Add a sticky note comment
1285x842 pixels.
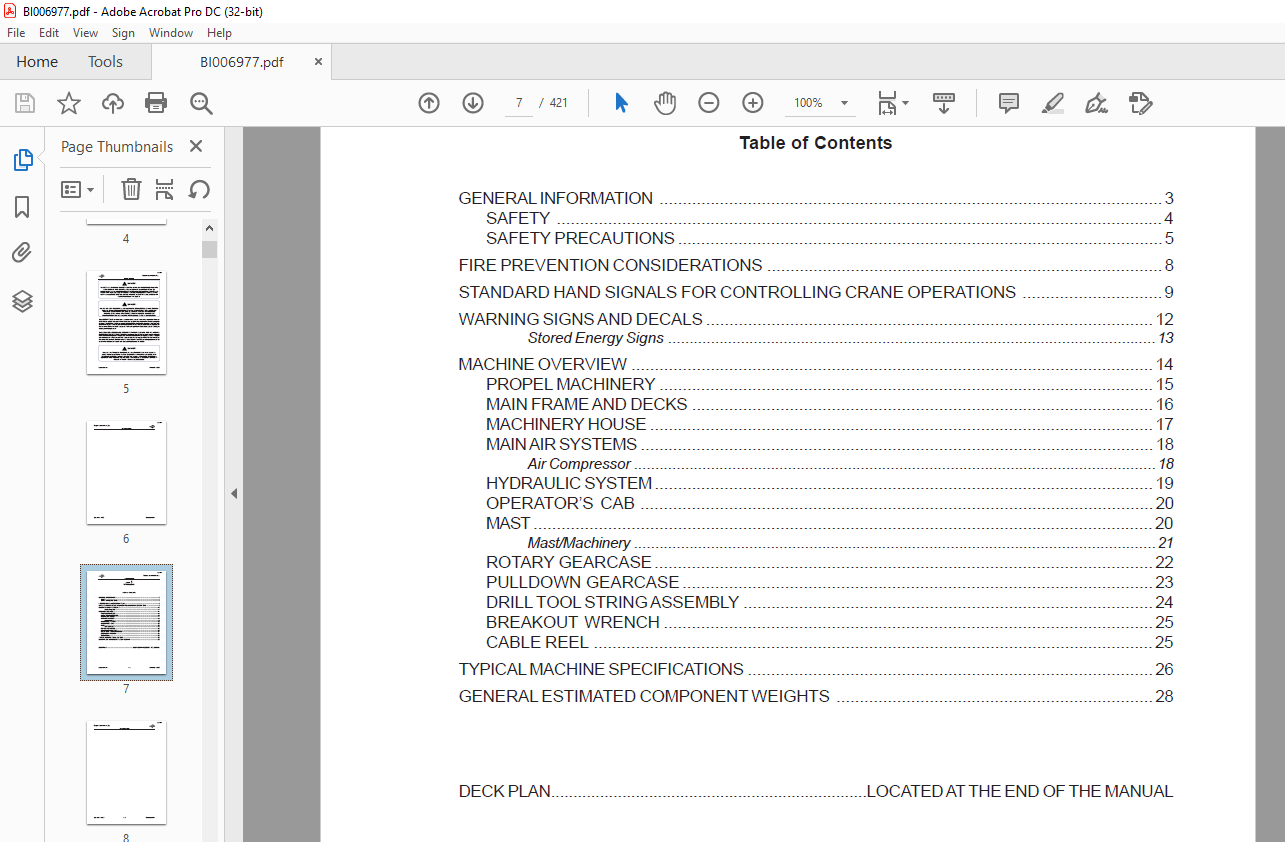pyautogui.click(x=1009, y=103)
